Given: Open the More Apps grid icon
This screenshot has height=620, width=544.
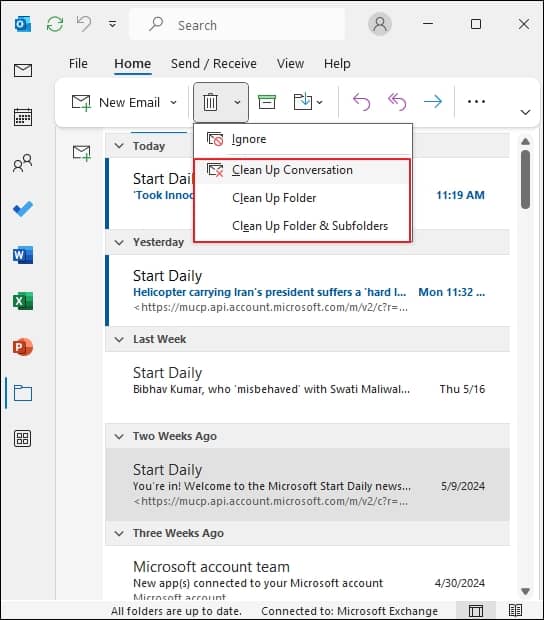Looking at the screenshot, I should 23,439.
